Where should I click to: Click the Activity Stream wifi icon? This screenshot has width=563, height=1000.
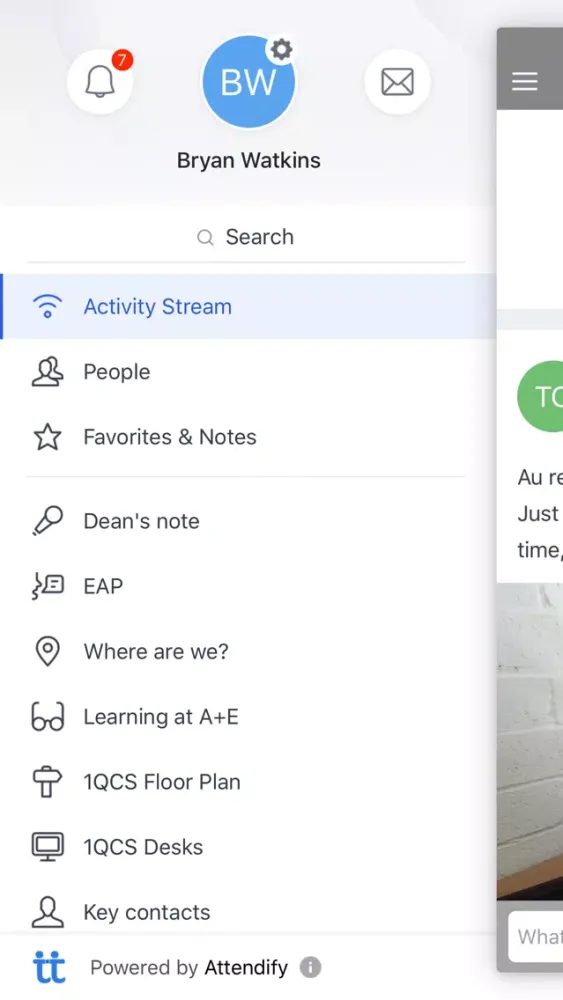click(x=47, y=307)
